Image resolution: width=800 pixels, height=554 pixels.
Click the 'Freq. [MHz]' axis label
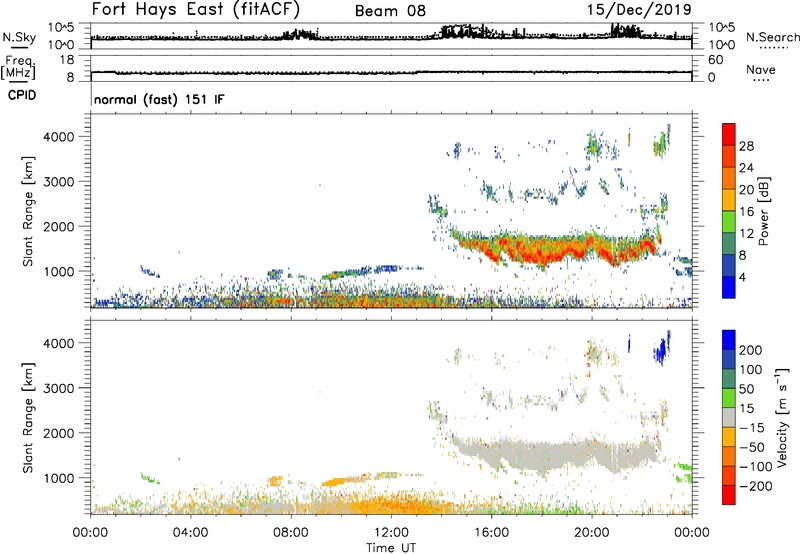pos(18,67)
